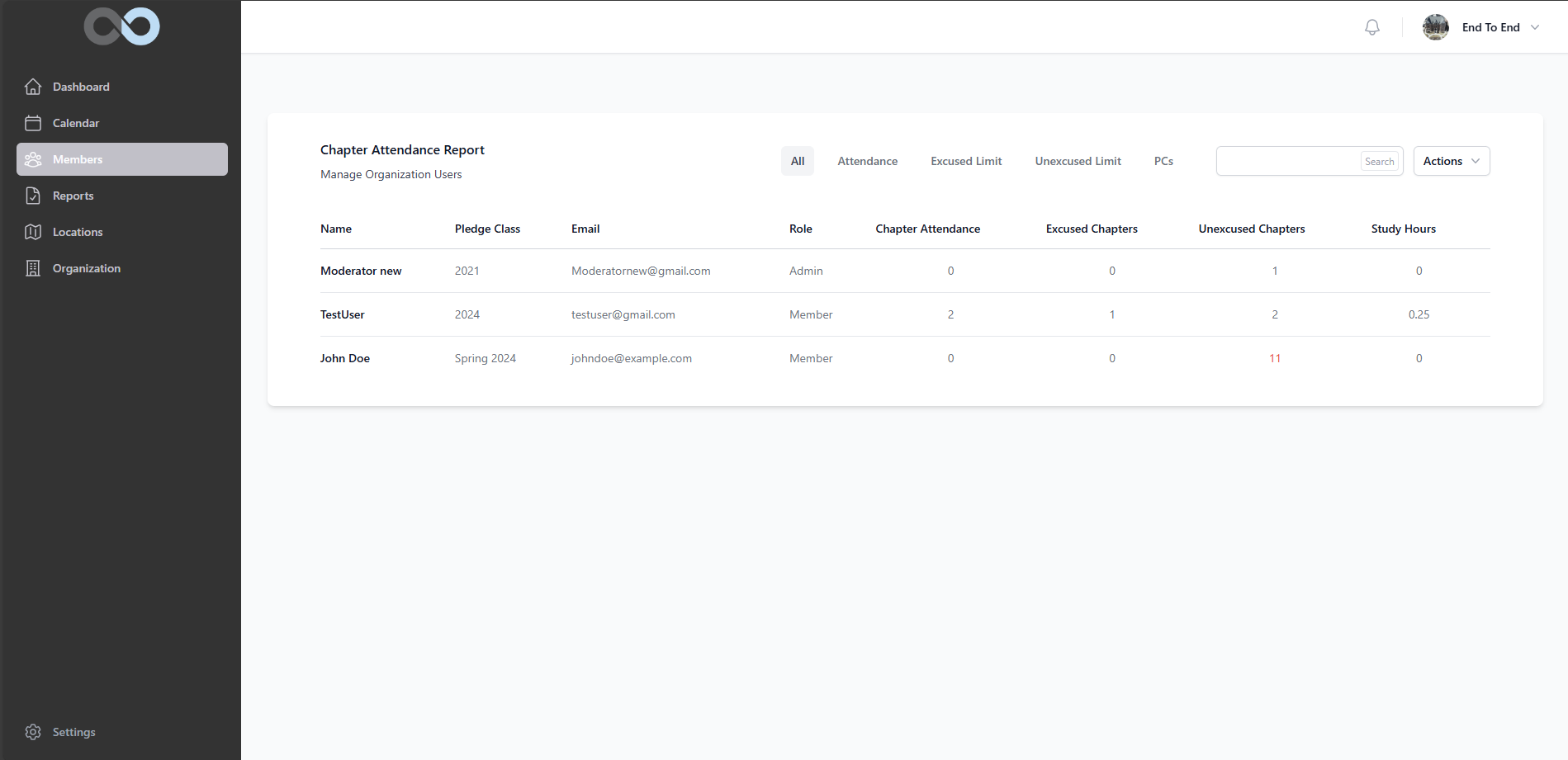1568x760 pixels.
Task: Switch to the Attendance tab
Action: [x=867, y=161]
